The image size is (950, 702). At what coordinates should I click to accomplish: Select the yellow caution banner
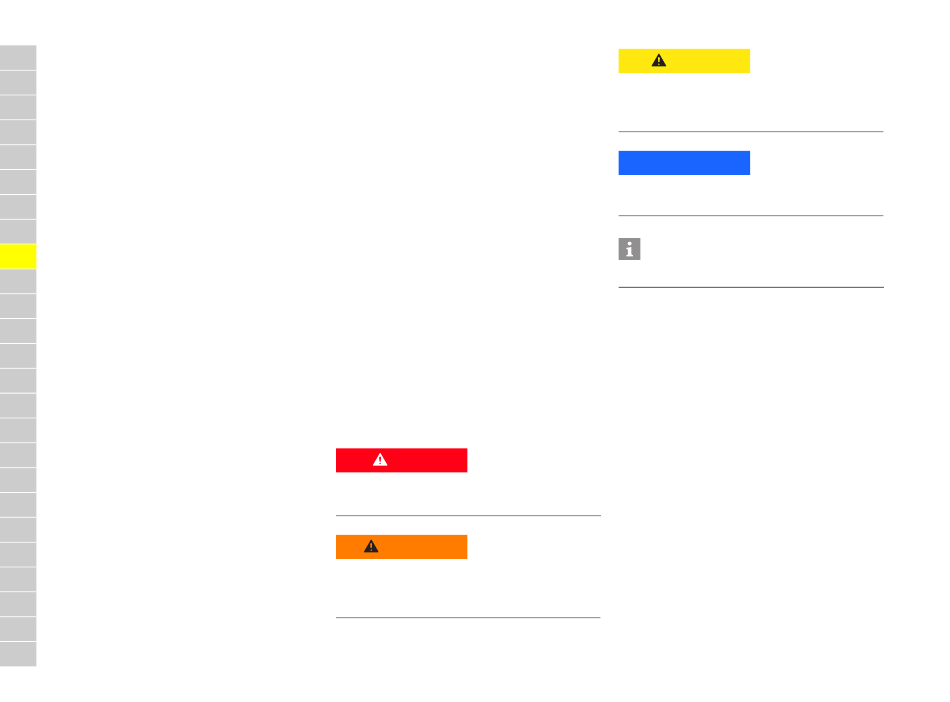coord(684,61)
